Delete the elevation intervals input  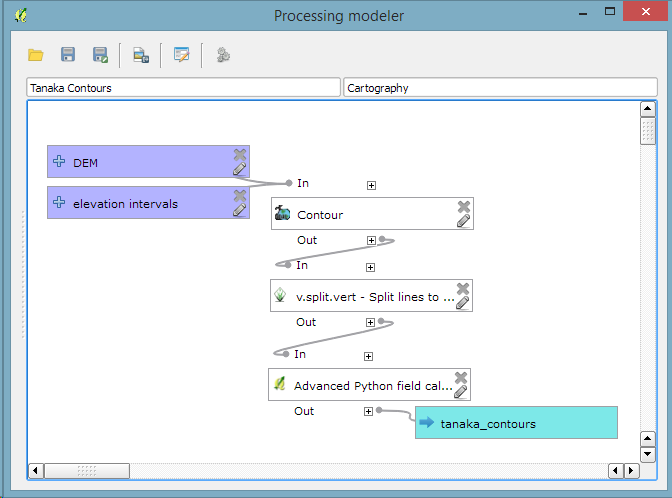coord(240,195)
